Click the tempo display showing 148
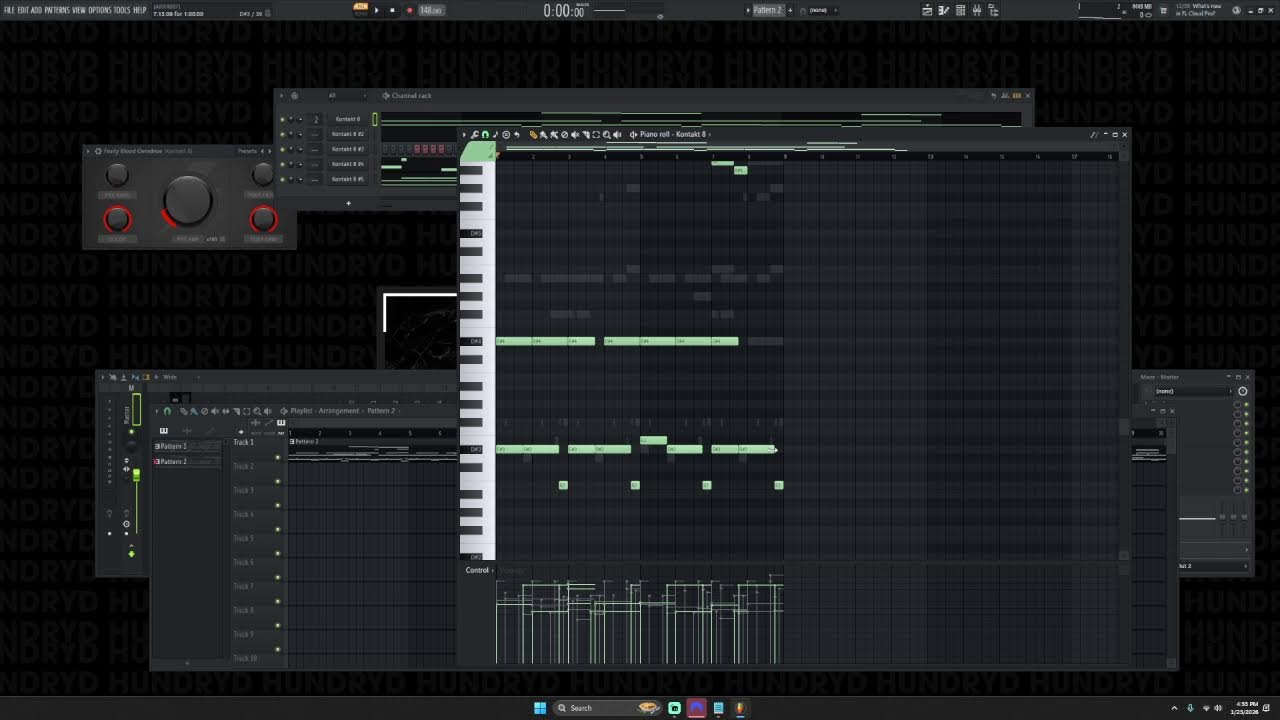The height and width of the screenshot is (720, 1280). pos(430,10)
